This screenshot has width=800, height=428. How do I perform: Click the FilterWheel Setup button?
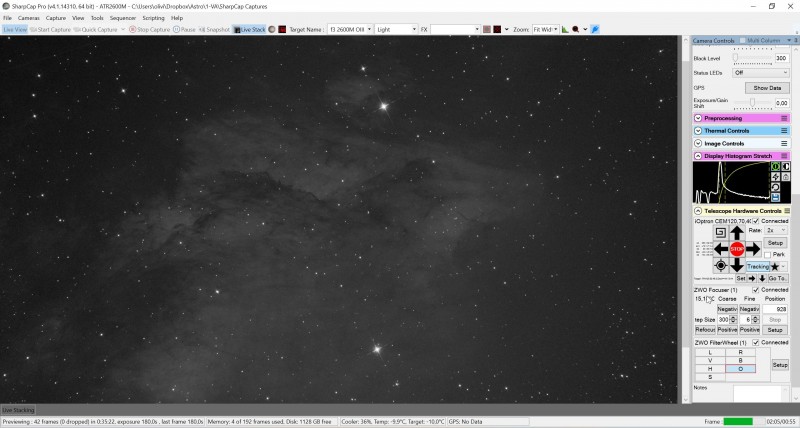click(x=780, y=365)
